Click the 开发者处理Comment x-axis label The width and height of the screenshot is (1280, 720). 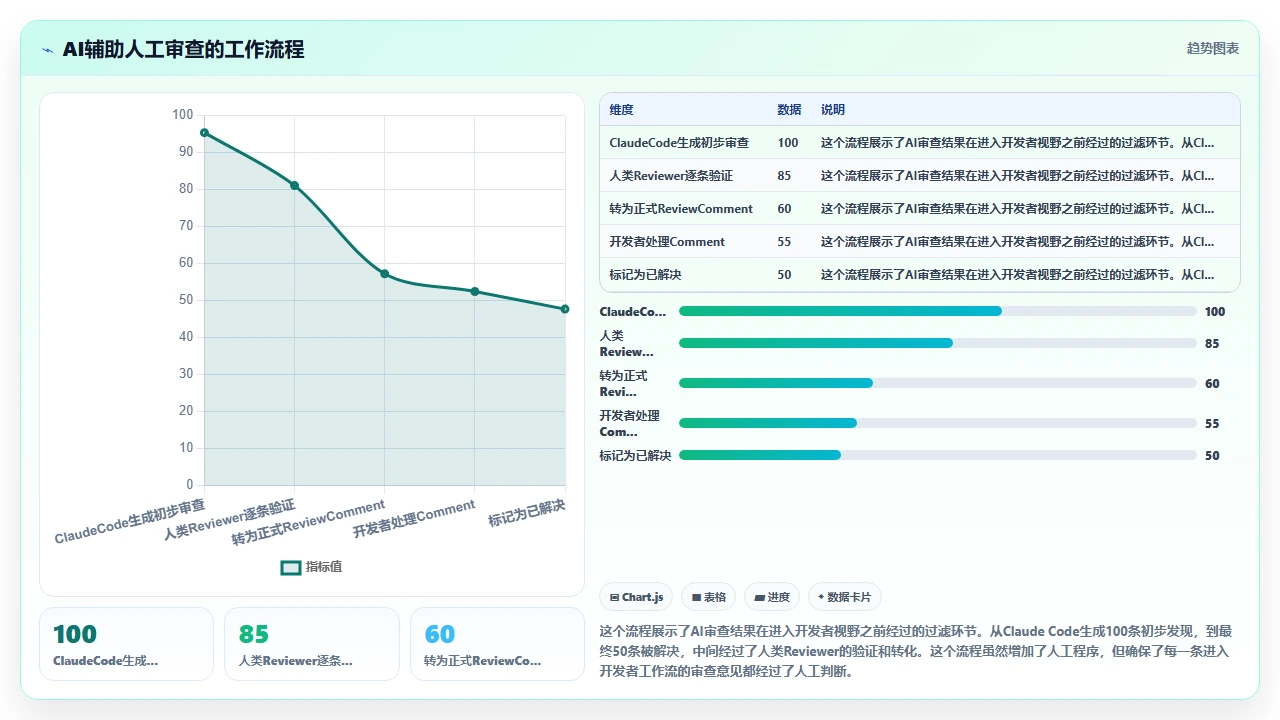(414, 518)
